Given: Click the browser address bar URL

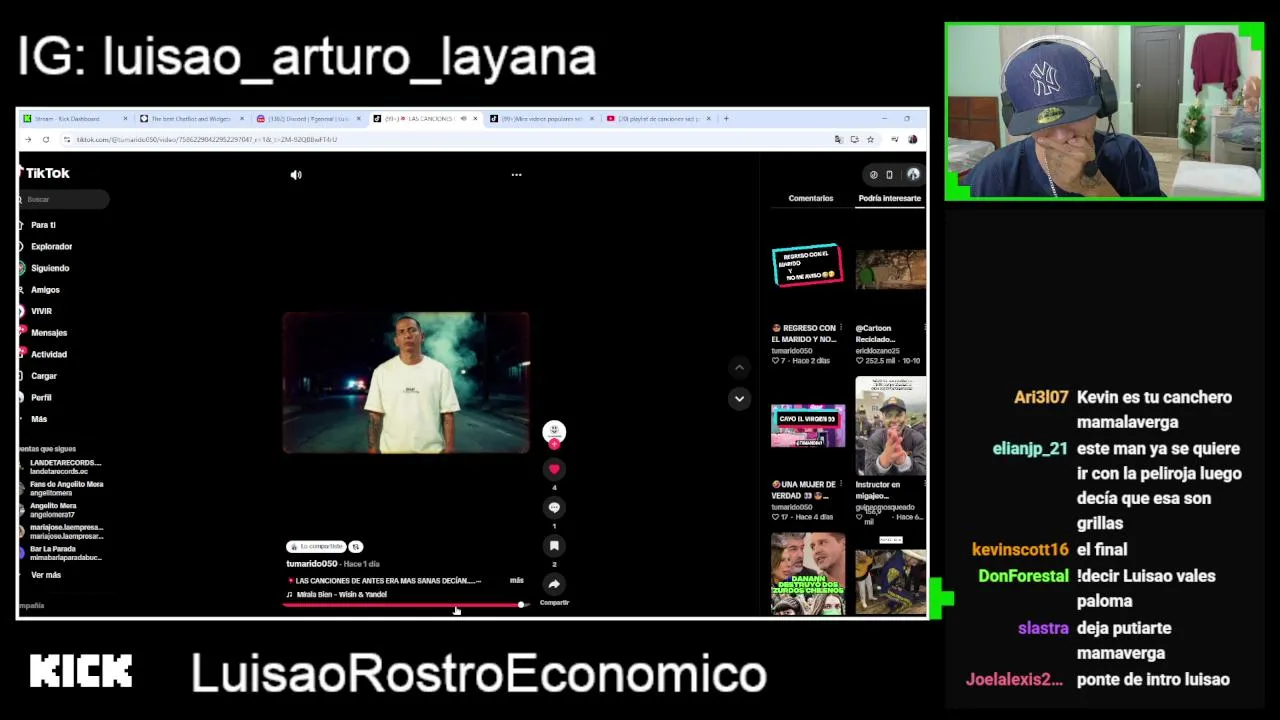Looking at the screenshot, I should point(207,140).
